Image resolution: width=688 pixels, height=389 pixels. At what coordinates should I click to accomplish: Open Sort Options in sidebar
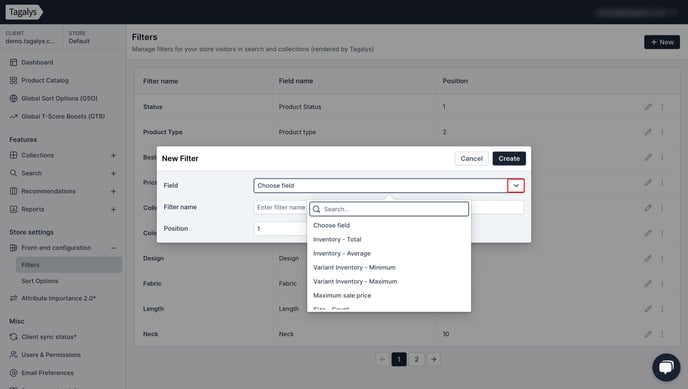(x=39, y=281)
